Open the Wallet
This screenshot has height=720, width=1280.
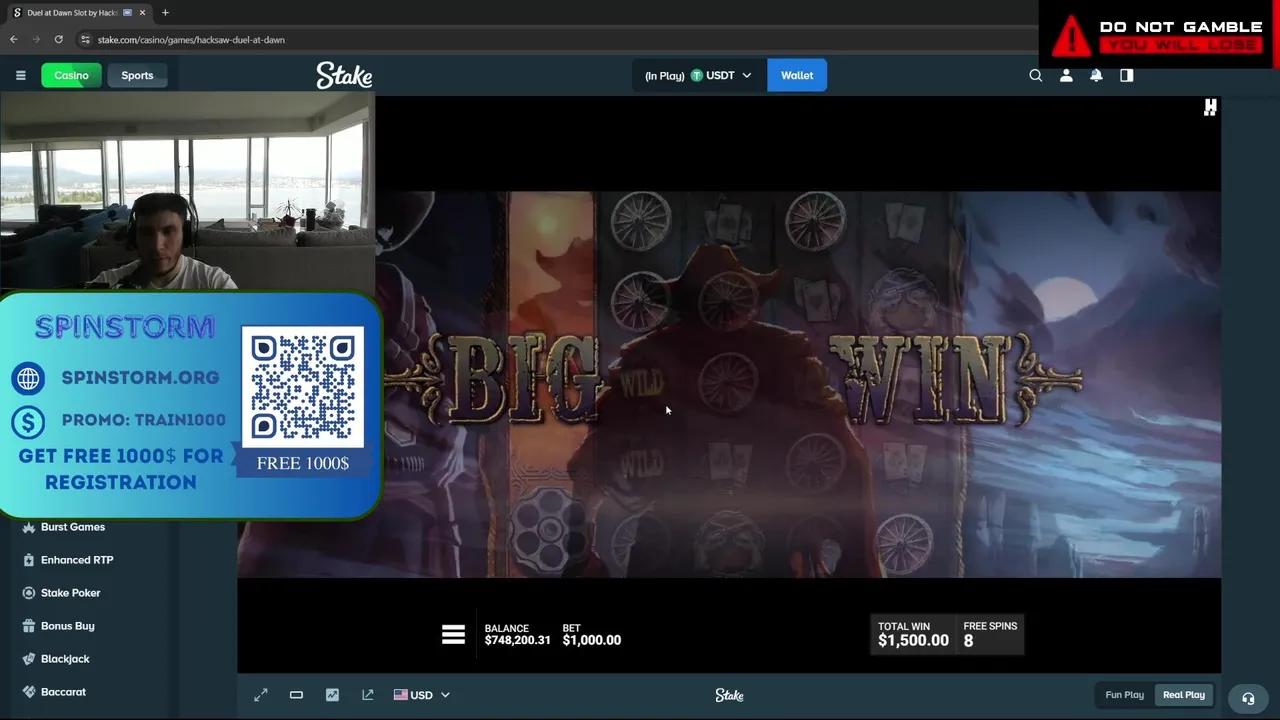pyautogui.click(x=797, y=75)
